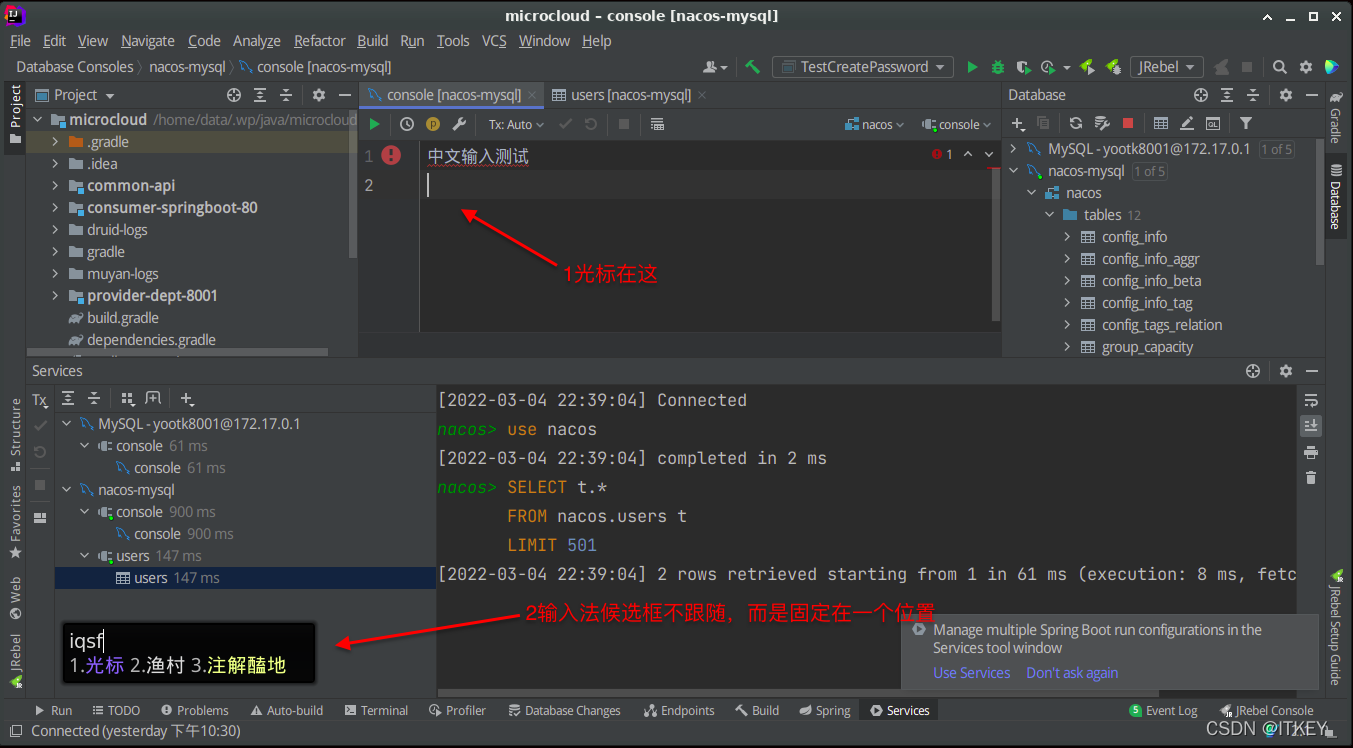This screenshot has height=748, width=1353.
Task: Open Services panel settings gear
Action: click(1286, 371)
